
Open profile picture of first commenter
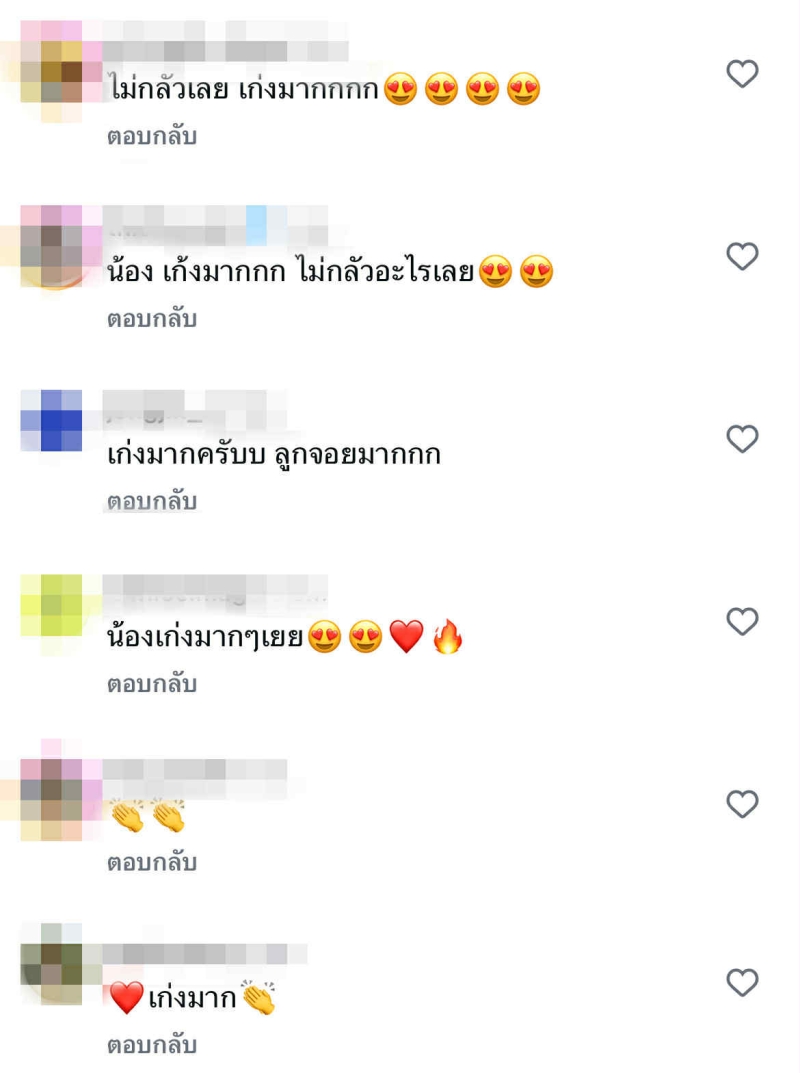pyautogui.click(x=51, y=72)
